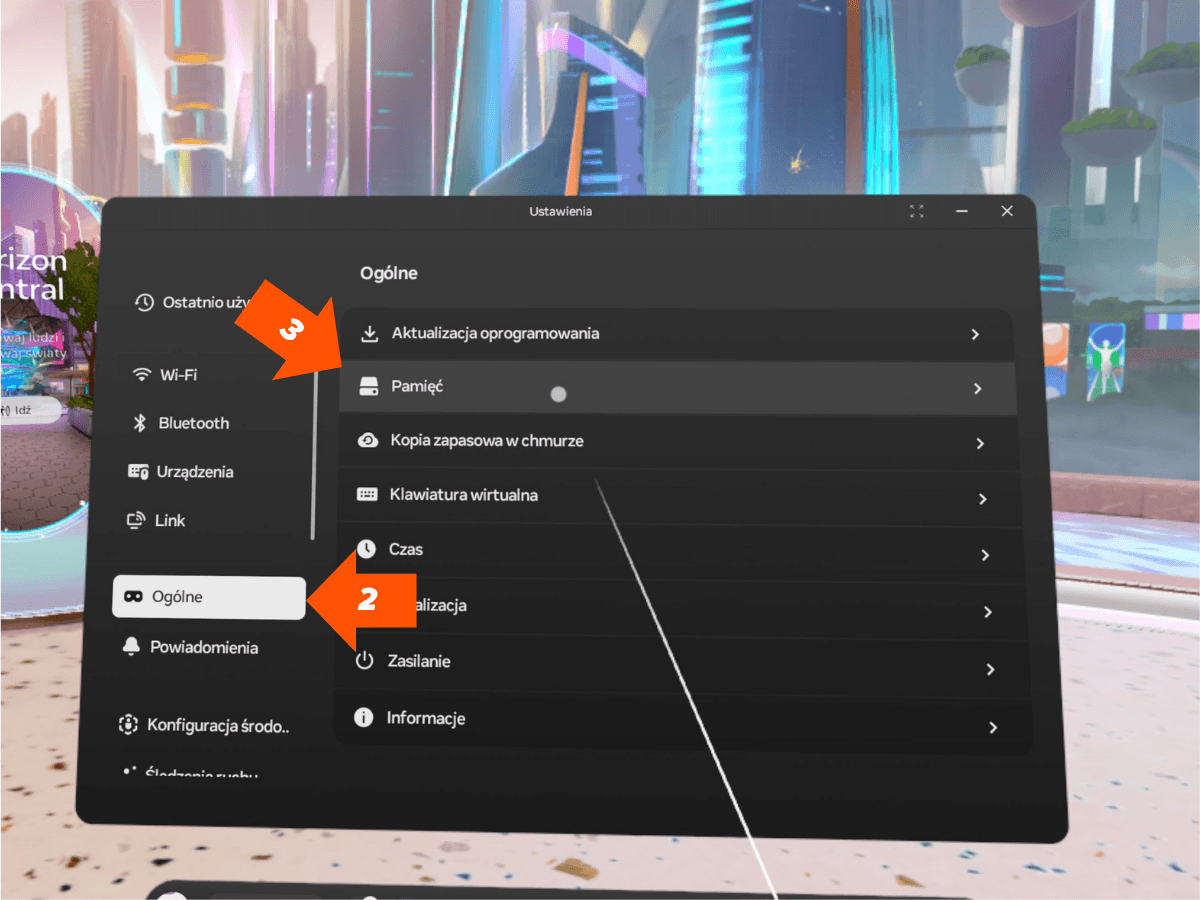The image size is (1200, 900).
Task: Open the Ogólne settings category
Action: click(x=208, y=597)
